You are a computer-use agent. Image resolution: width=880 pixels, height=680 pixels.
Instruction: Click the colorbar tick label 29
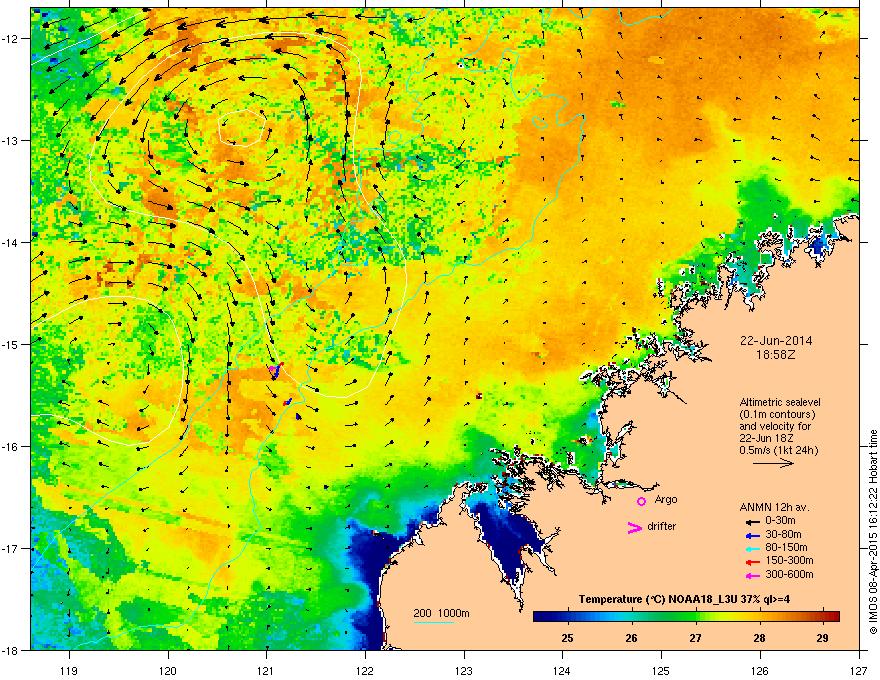(x=823, y=638)
